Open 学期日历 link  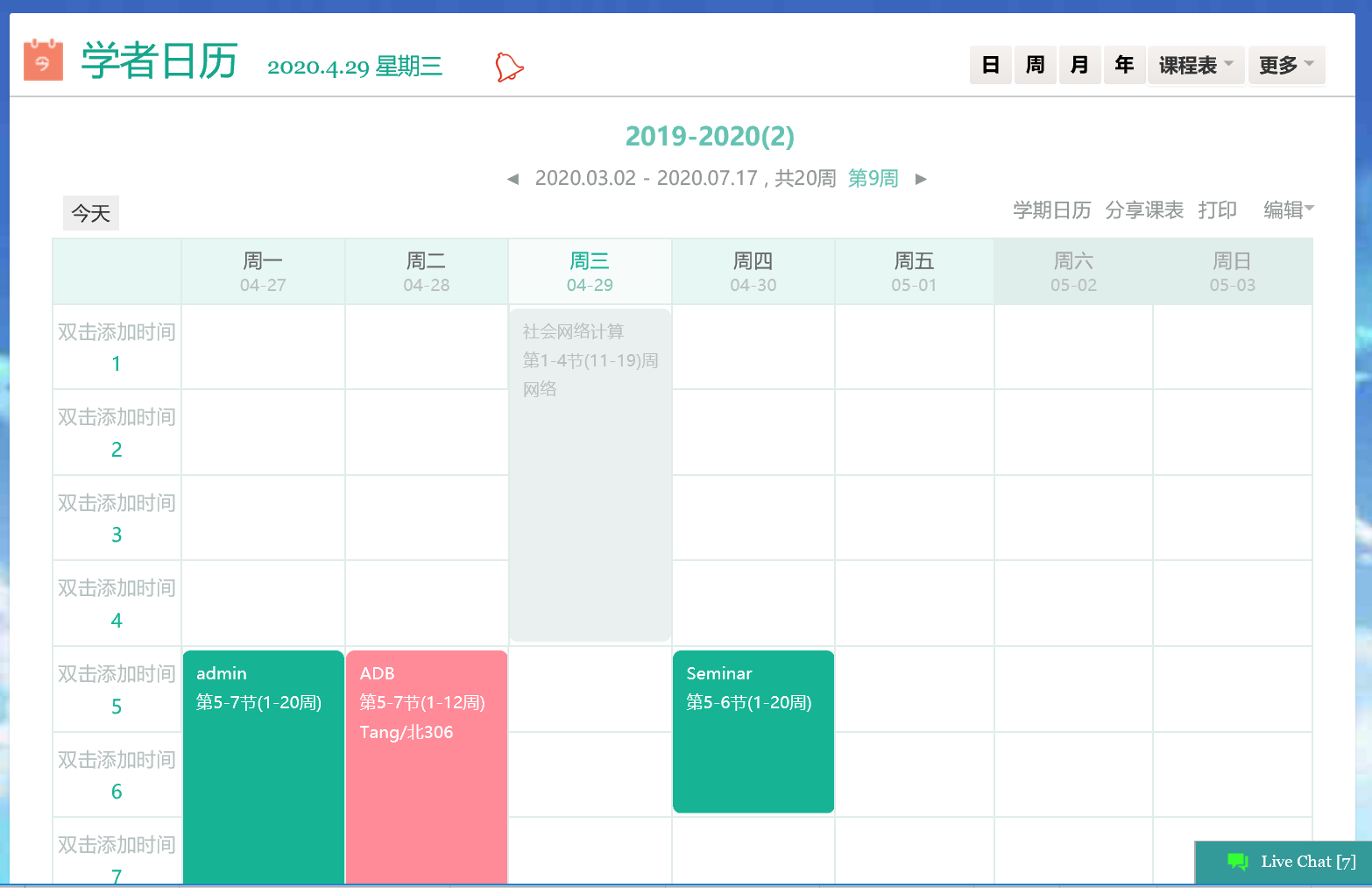point(1051,210)
